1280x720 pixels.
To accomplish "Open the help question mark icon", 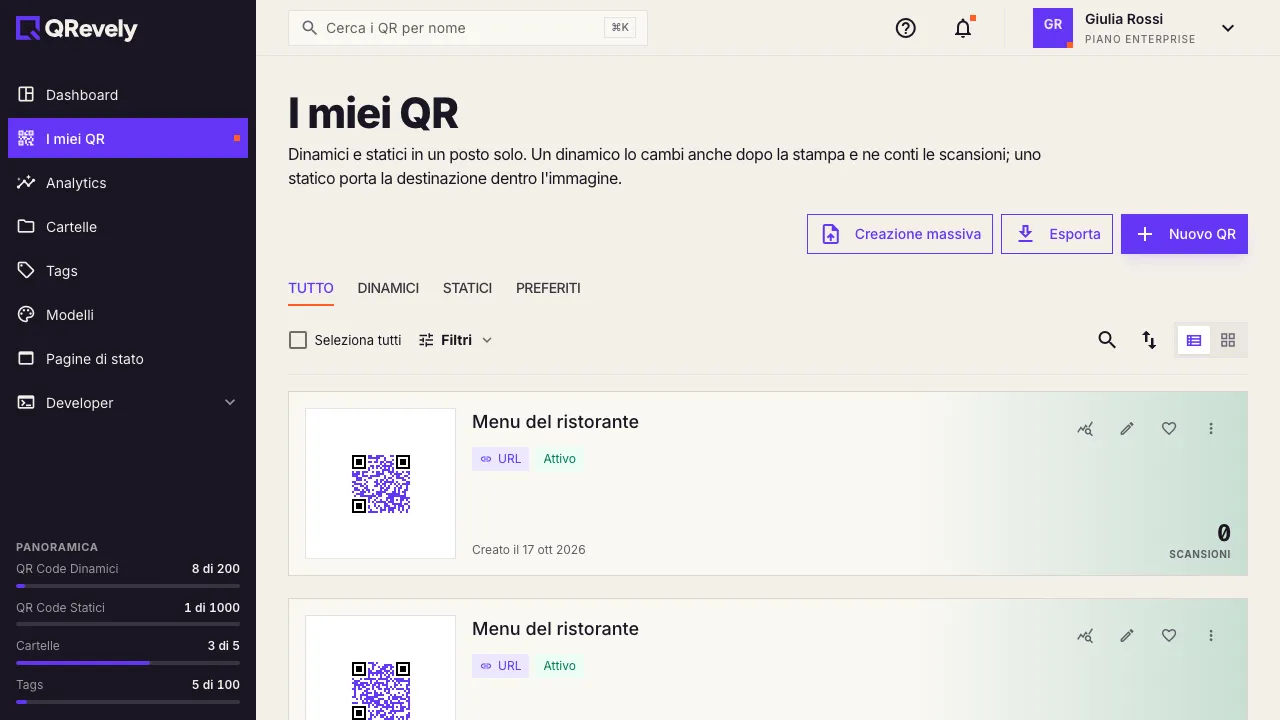I will tap(906, 28).
